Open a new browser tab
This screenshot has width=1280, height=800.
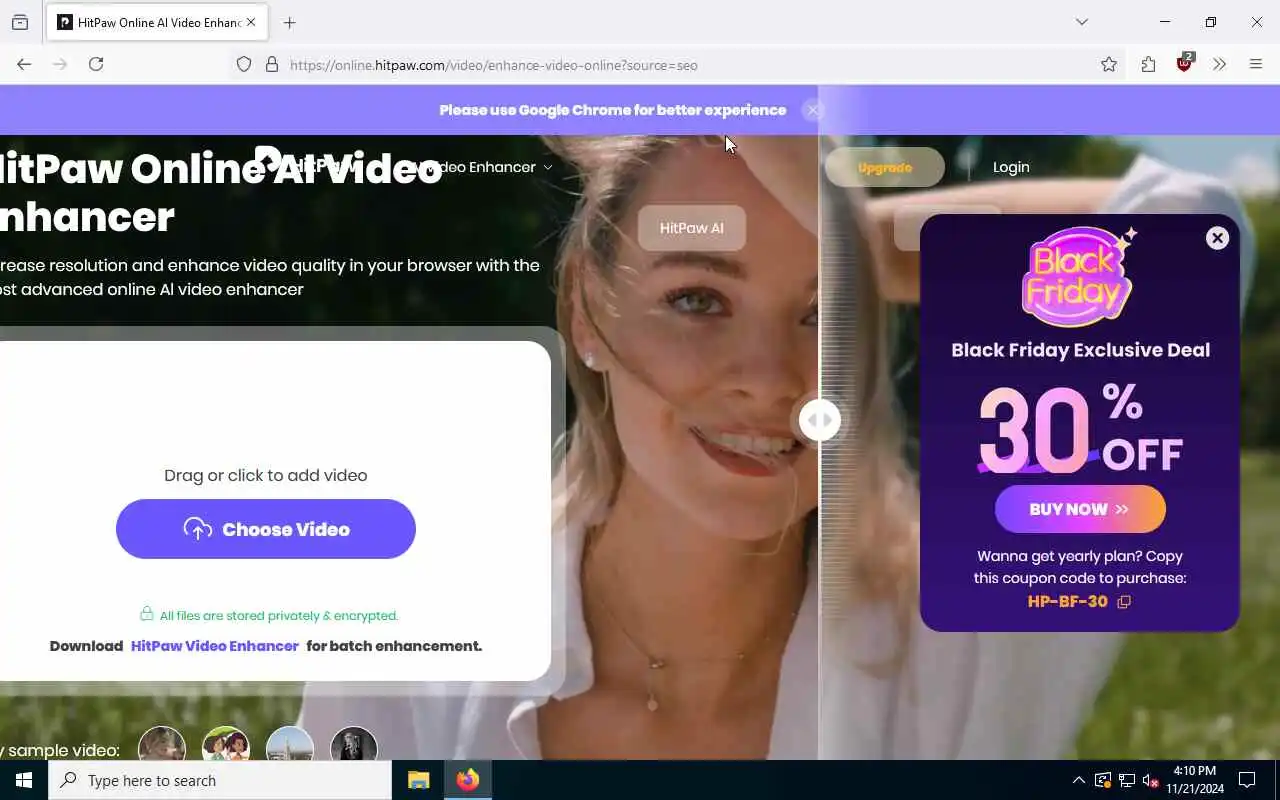point(290,22)
